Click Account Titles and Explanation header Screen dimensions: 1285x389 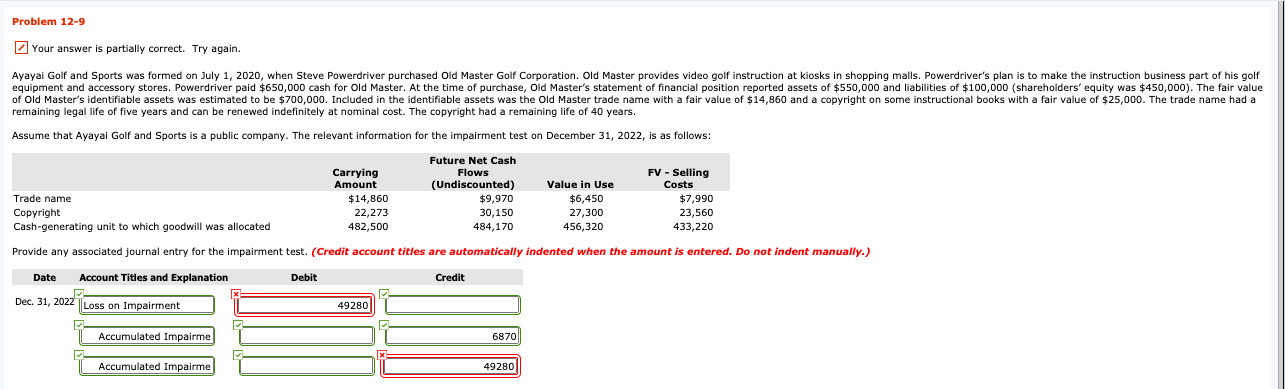(153, 277)
